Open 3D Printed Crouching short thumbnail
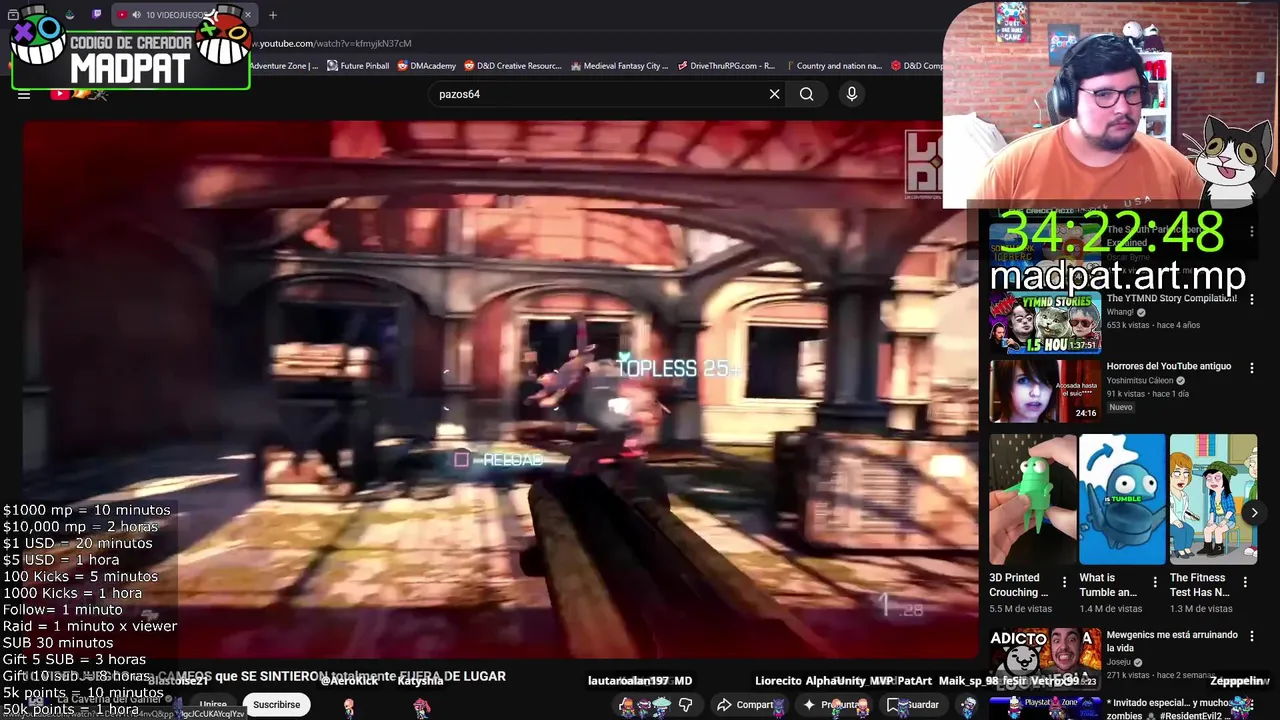 coord(1032,499)
